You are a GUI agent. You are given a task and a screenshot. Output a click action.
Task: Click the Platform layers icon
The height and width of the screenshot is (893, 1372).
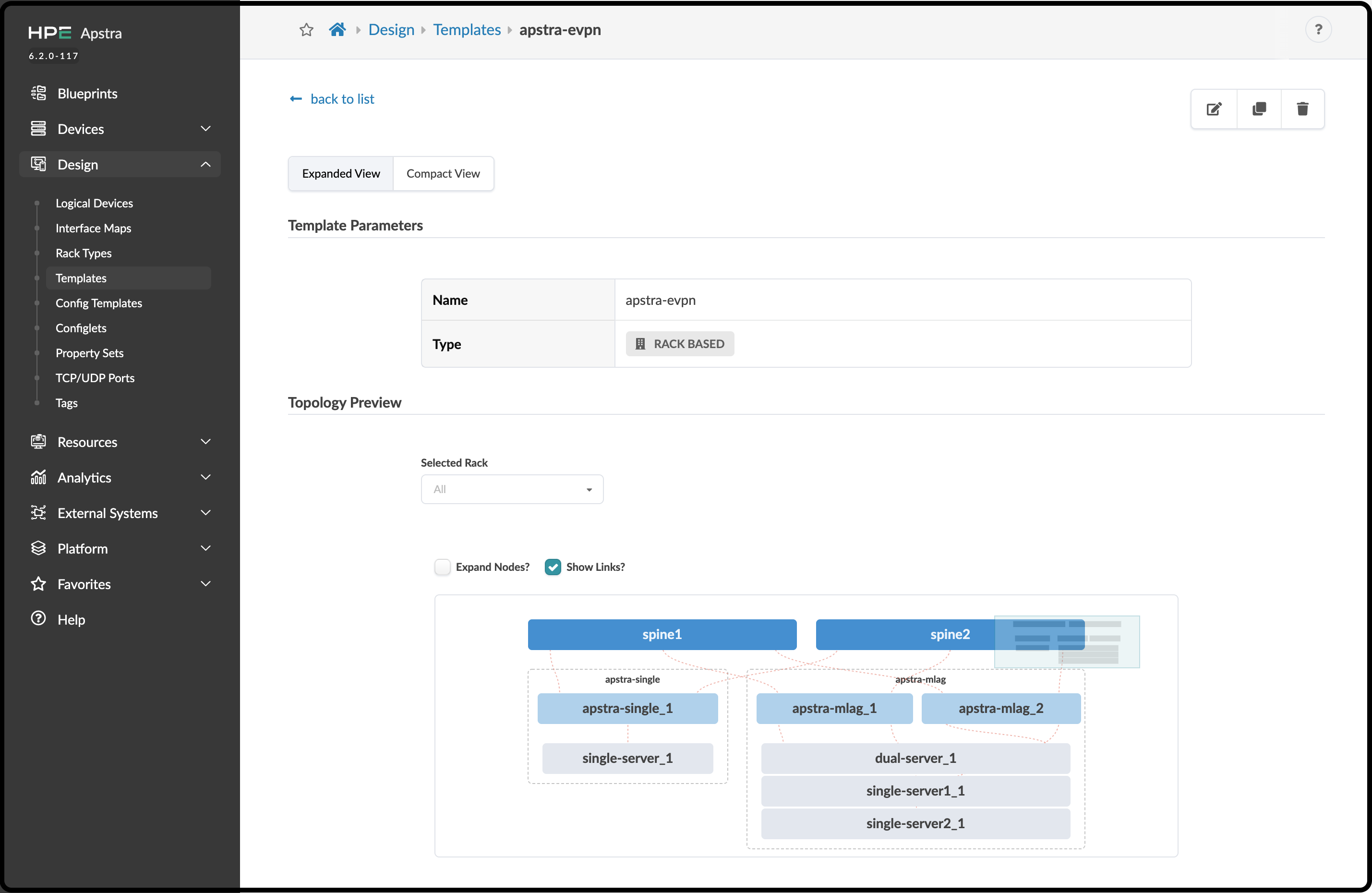click(x=38, y=548)
